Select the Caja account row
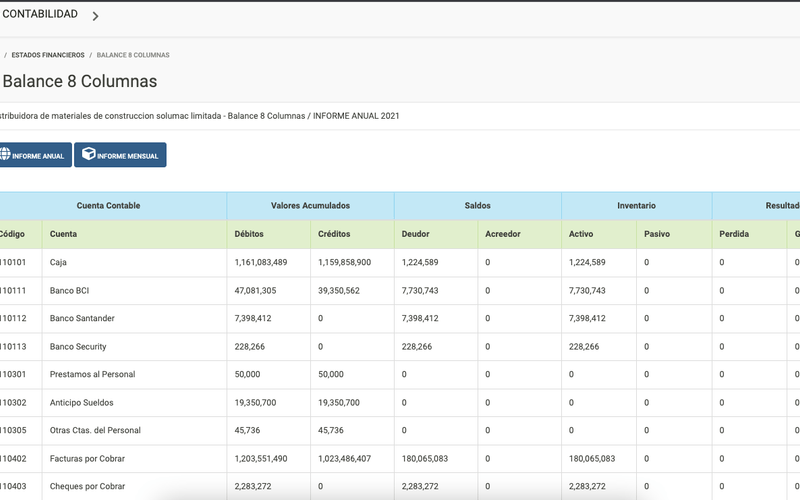This screenshot has height=500, width=800. click(x=60, y=262)
